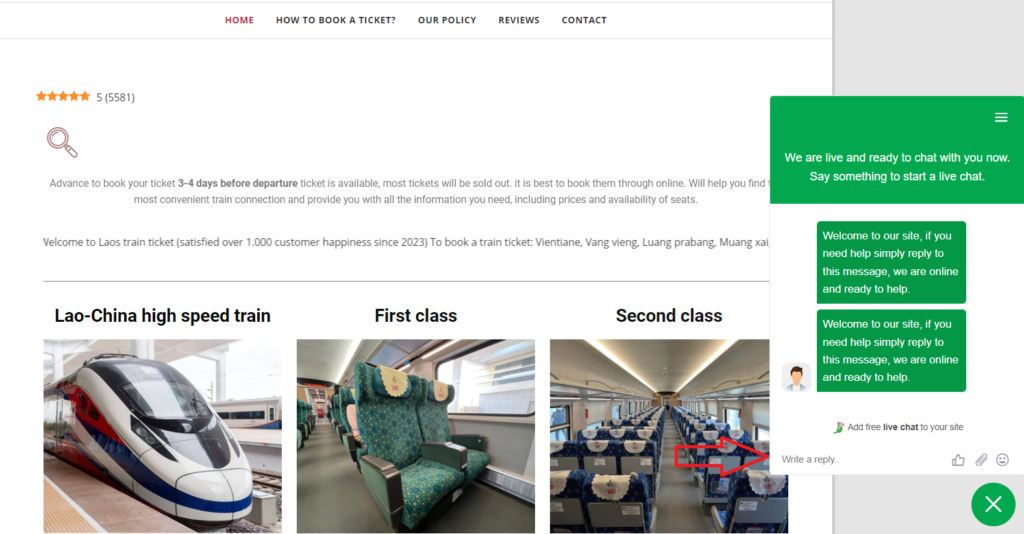Open the emoji picker in chat

click(x=1002, y=460)
